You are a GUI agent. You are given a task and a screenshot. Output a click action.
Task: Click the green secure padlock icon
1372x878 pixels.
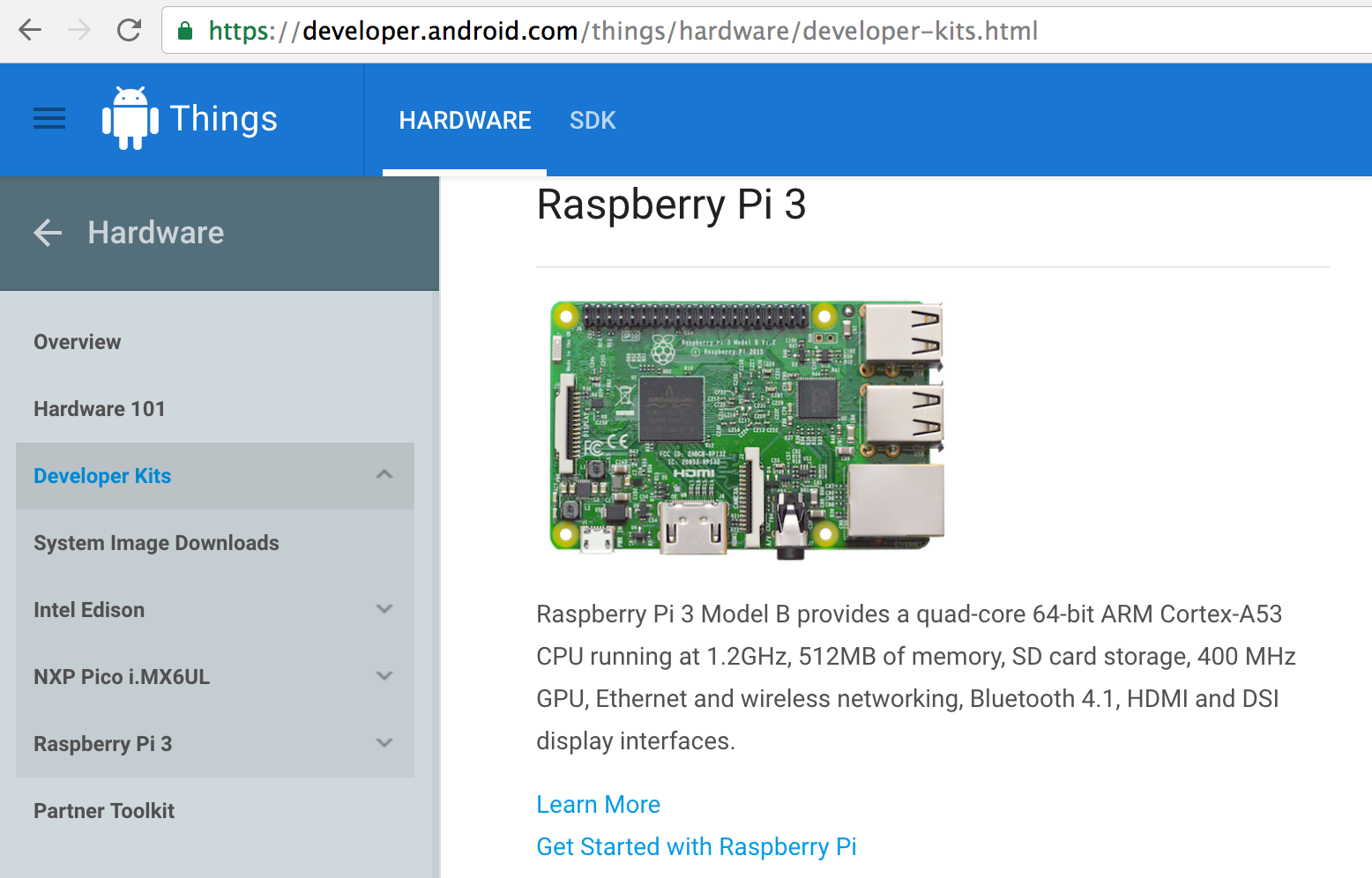pyautogui.click(x=185, y=31)
